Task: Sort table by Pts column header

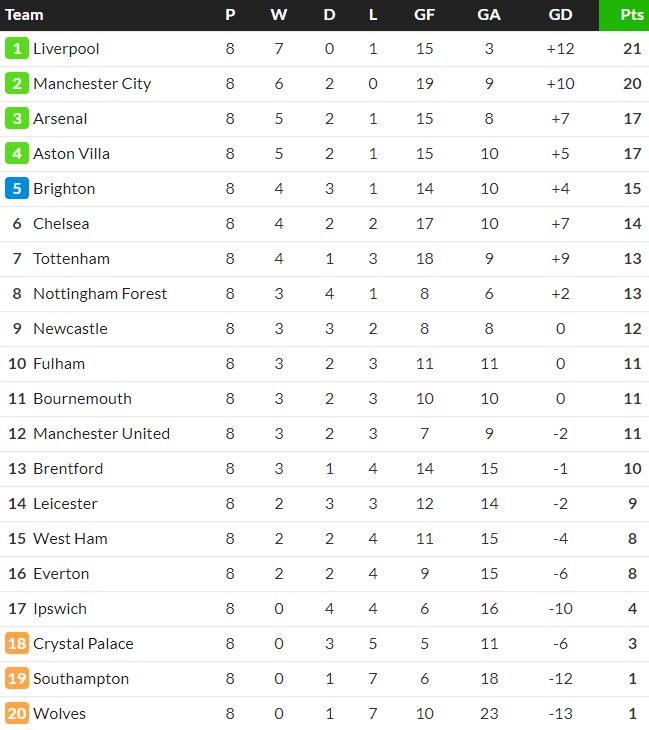Action: [x=632, y=15]
